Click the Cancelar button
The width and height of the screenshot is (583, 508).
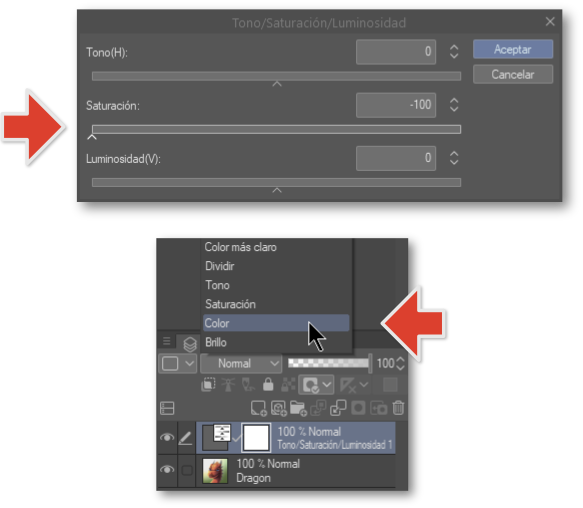(513, 74)
